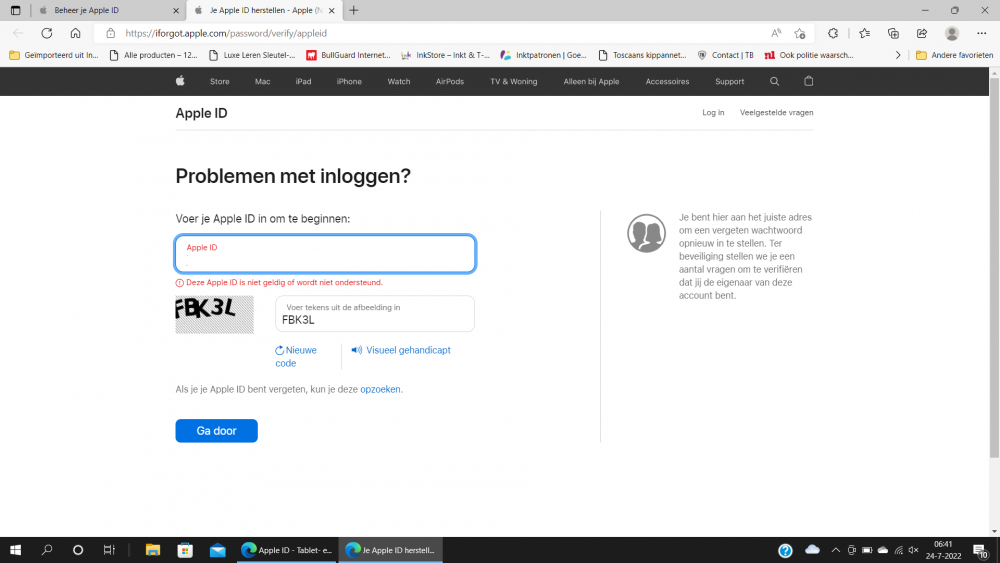This screenshot has height=563, width=1000.
Task: Open the Watch menu item
Action: click(x=399, y=82)
